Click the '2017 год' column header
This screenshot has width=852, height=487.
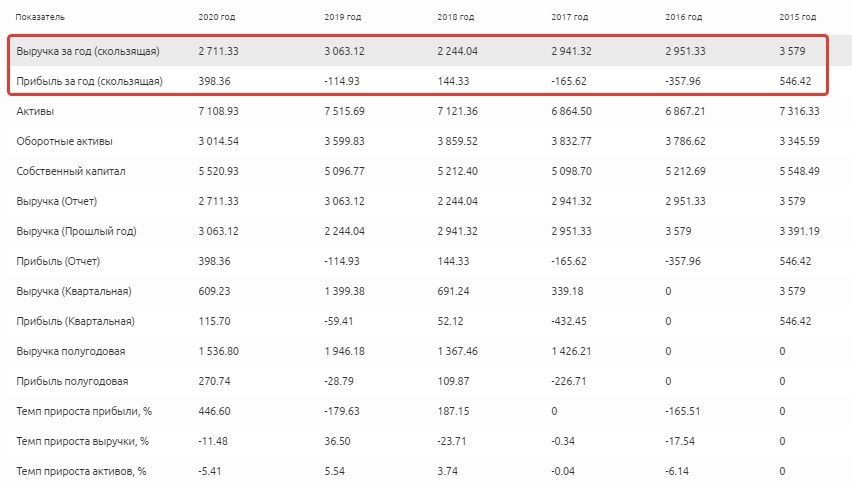tap(571, 17)
